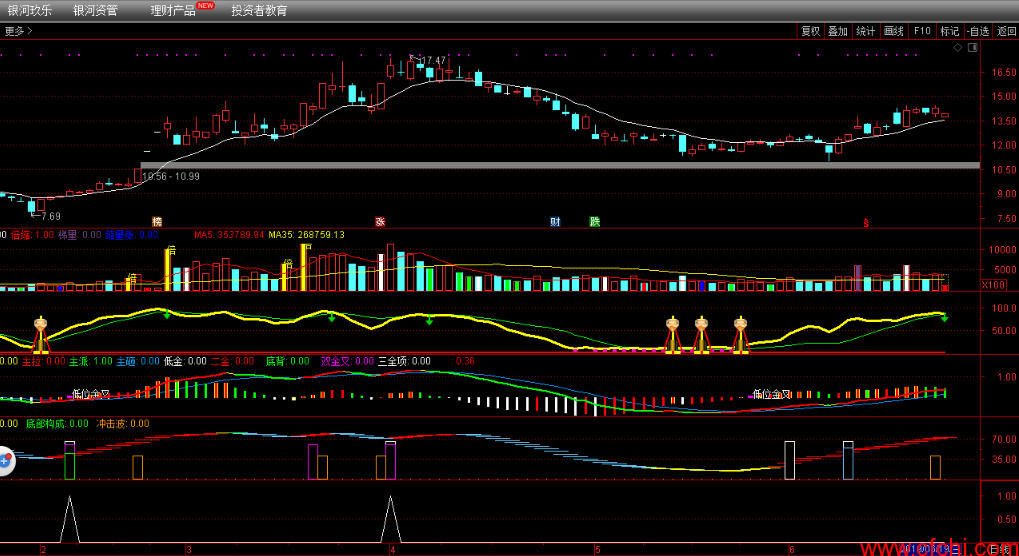Click the 二金: 0.00 indicator label

pos(233,361)
